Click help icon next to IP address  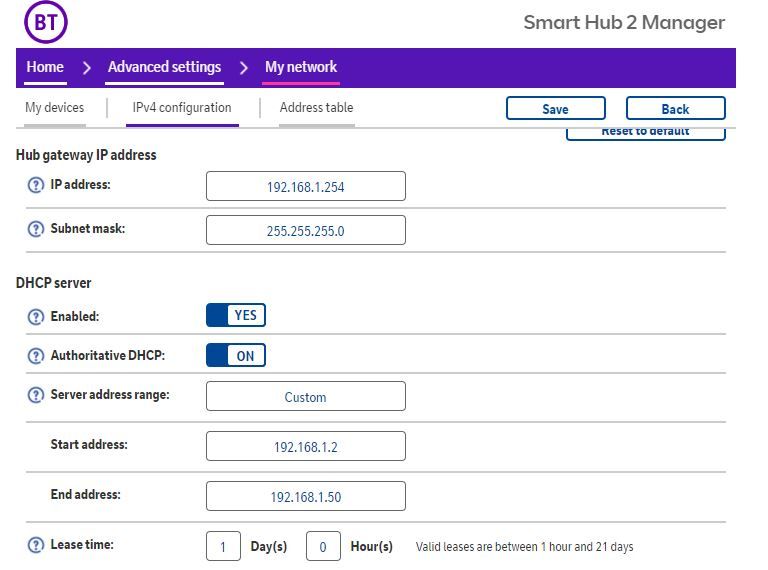[x=36, y=185]
